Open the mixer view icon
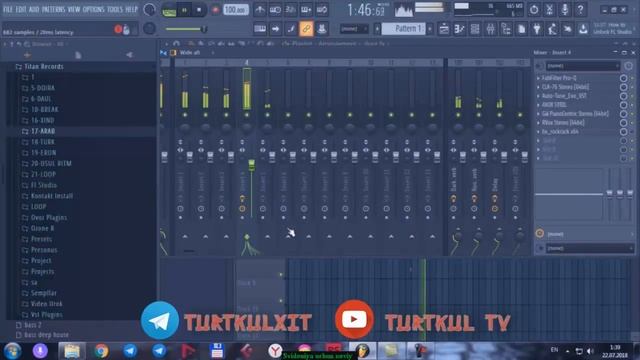Viewport: 640px width, 360px height. point(490,29)
